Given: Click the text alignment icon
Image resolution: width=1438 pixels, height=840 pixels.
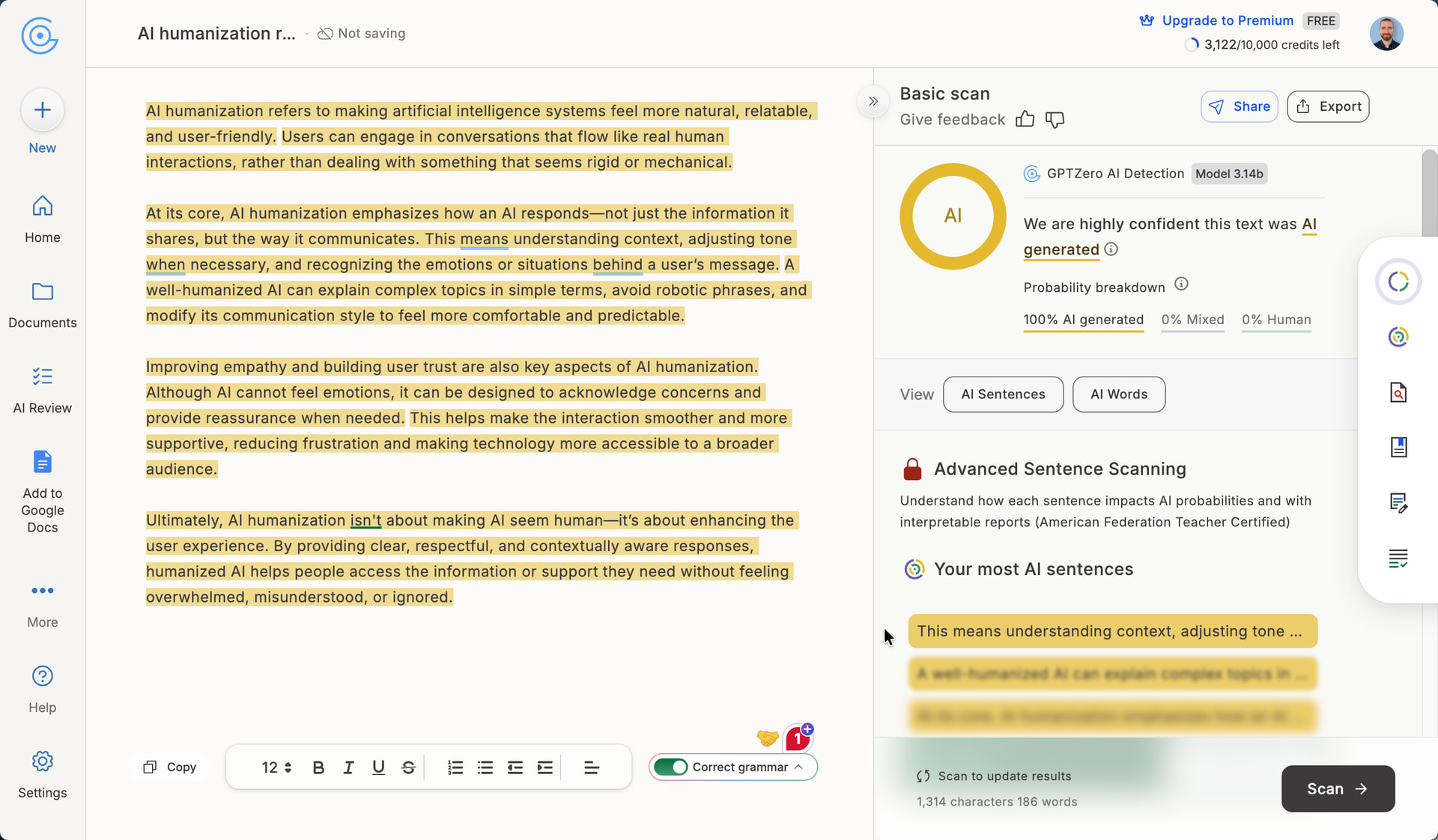Looking at the screenshot, I should coord(591,767).
